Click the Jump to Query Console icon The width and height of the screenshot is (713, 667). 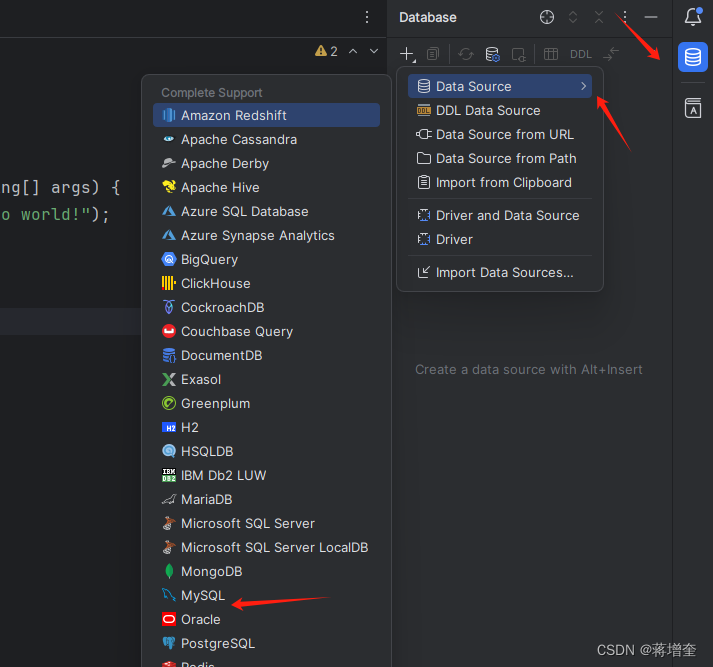tap(518, 55)
